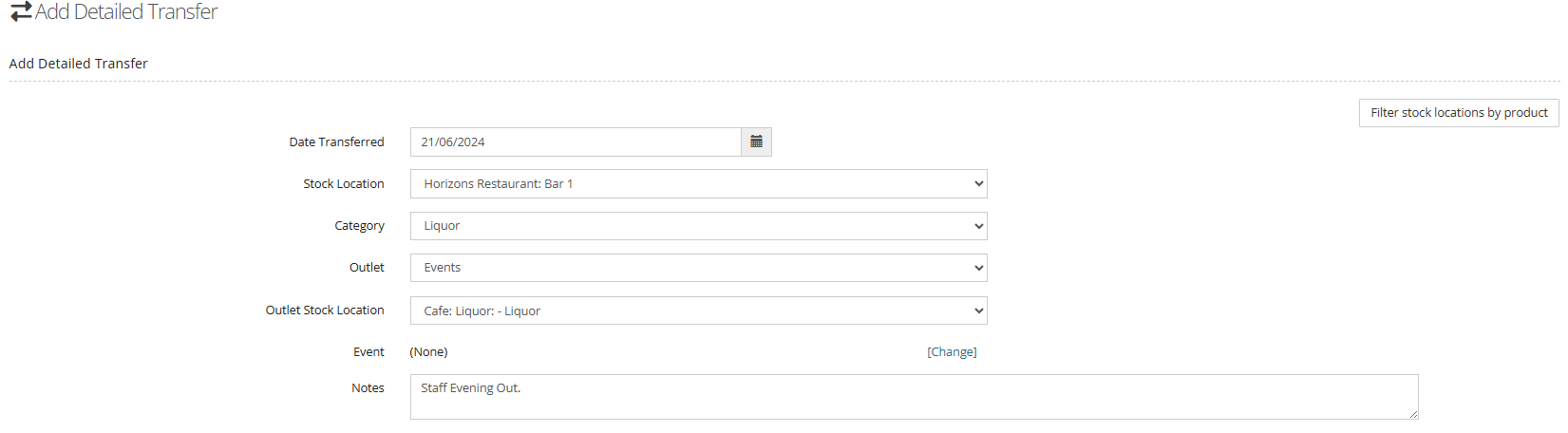Click the Category field label

(359, 225)
